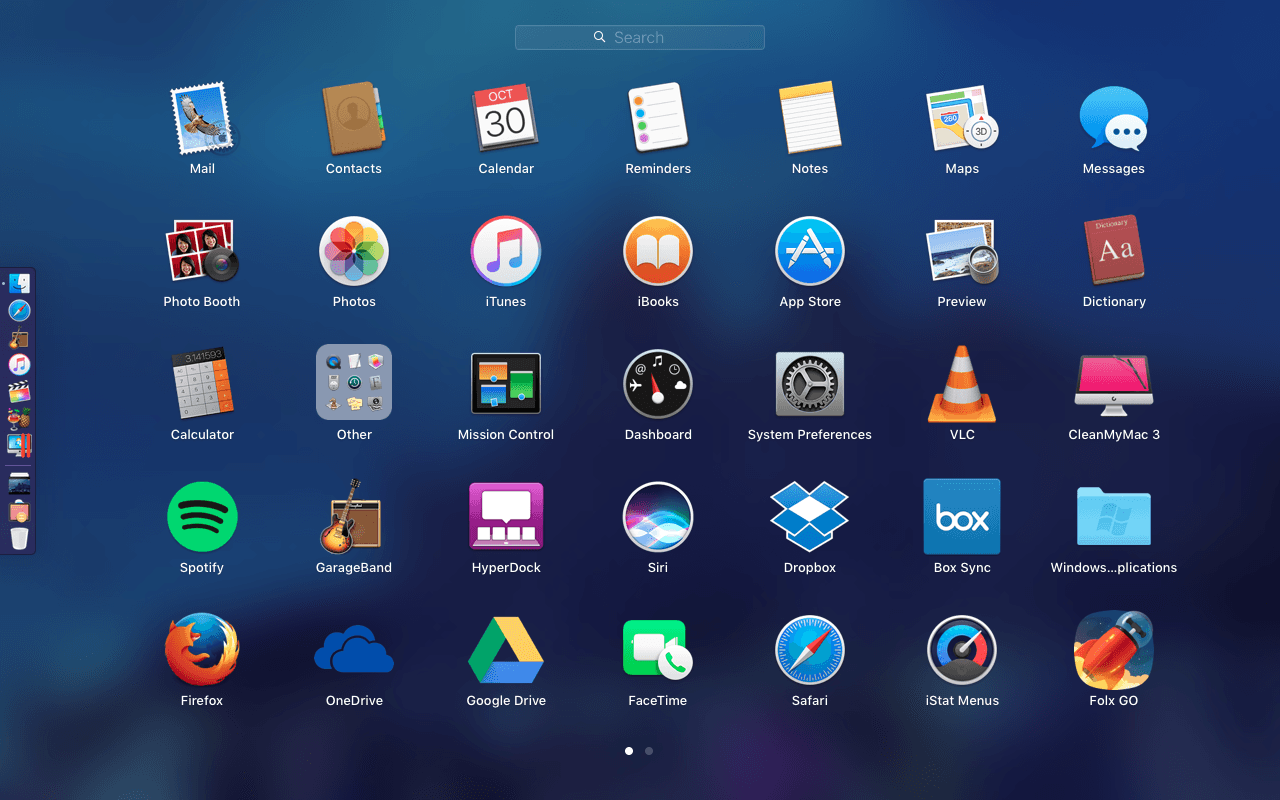Launch iTunes from the Launchpad grid
The height and width of the screenshot is (800, 1280).
[x=506, y=251]
